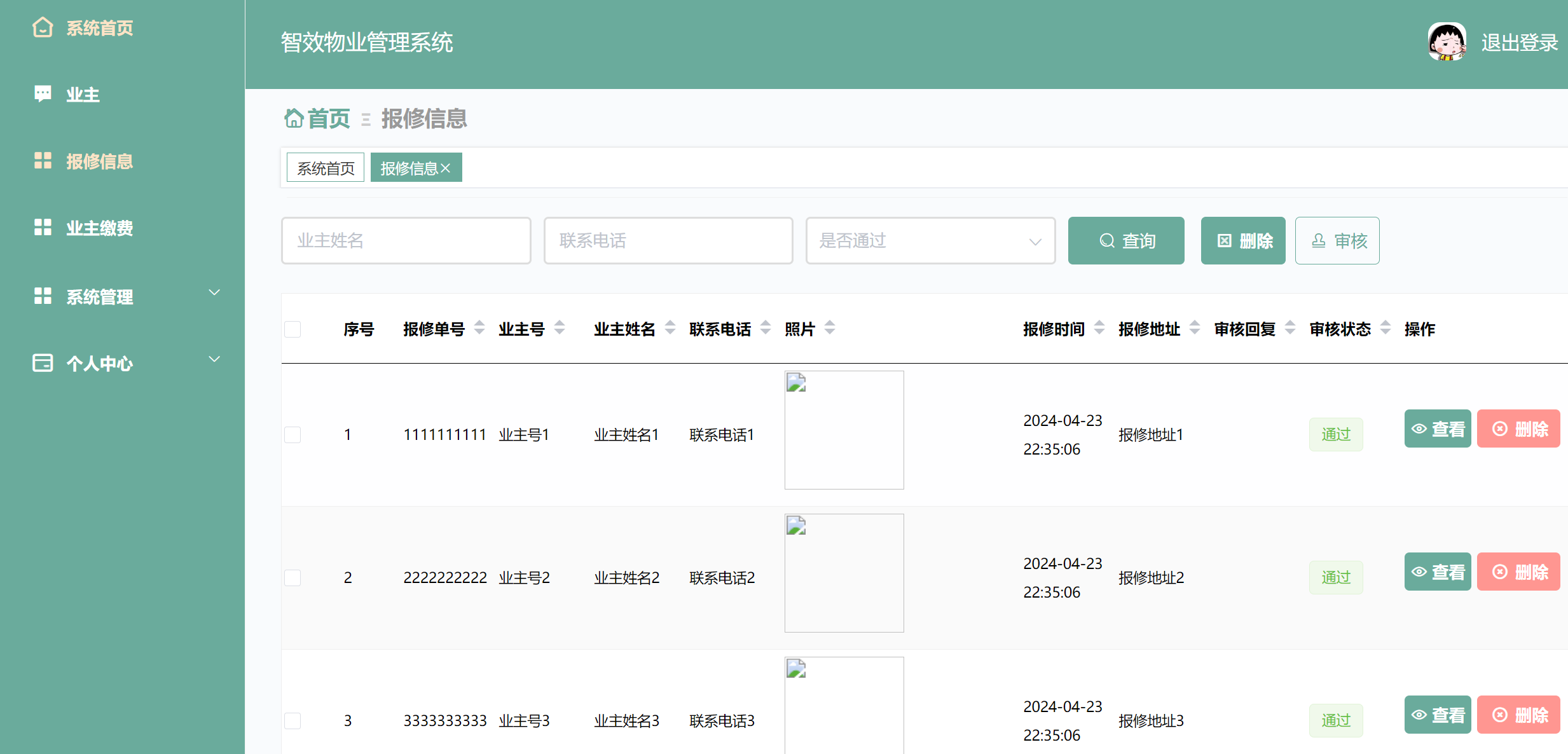Click the sort arrows on 审核回复 column

(1290, 328)
